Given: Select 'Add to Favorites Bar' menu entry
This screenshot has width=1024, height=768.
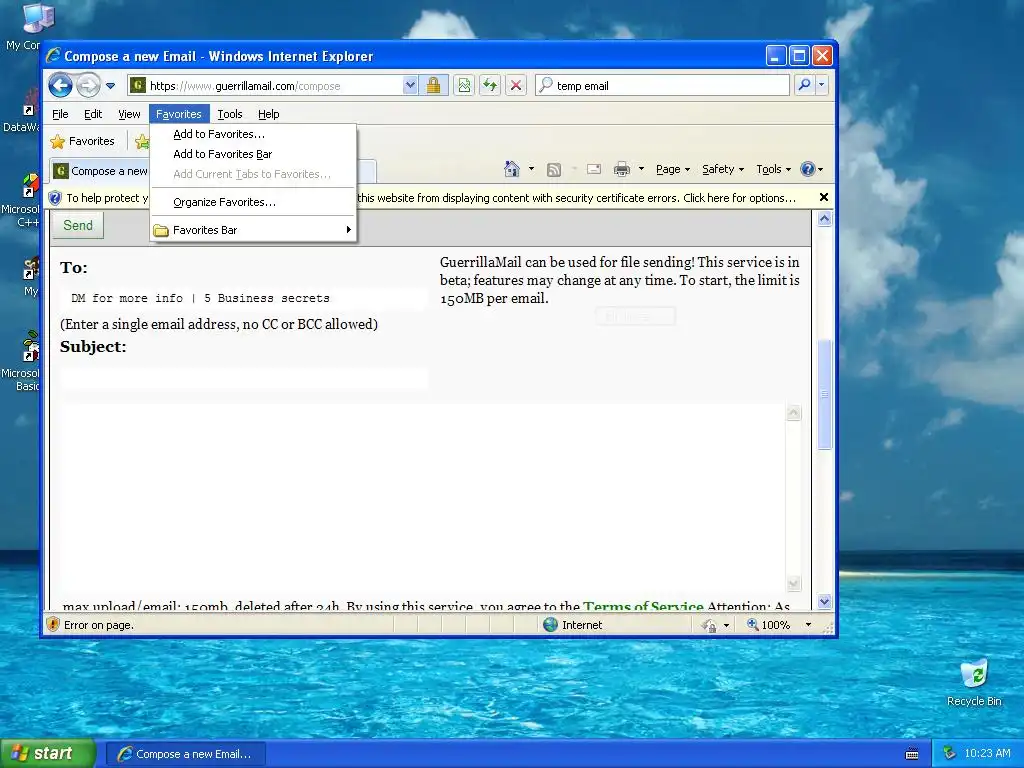Looking at the screenshot, I should pos(253,154).
